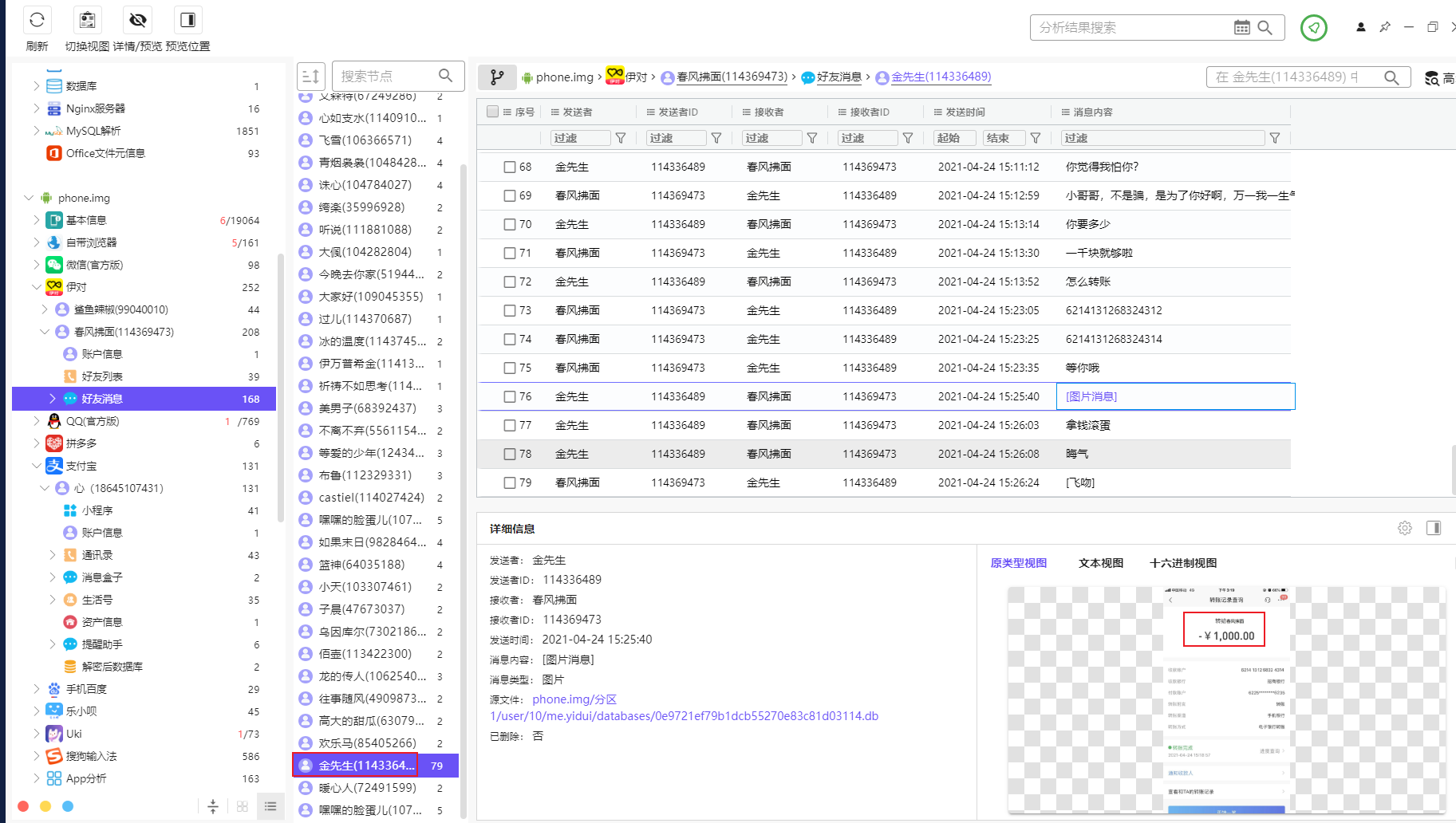Screen dimensions: 1456x823
Task: Expand the MySQL解析 tree node
Action: 36,131
